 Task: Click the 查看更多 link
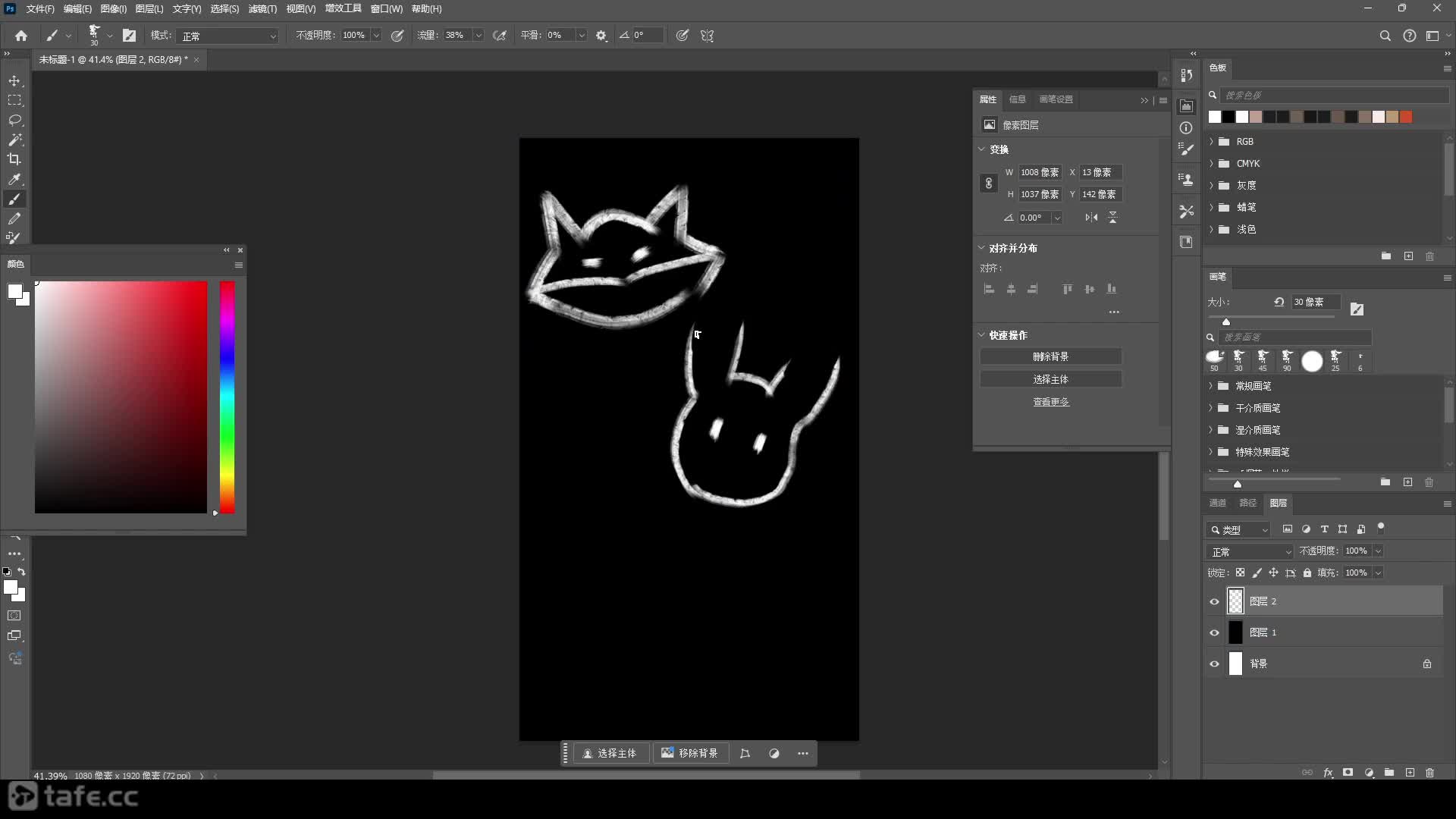(x=1050, y=402)
